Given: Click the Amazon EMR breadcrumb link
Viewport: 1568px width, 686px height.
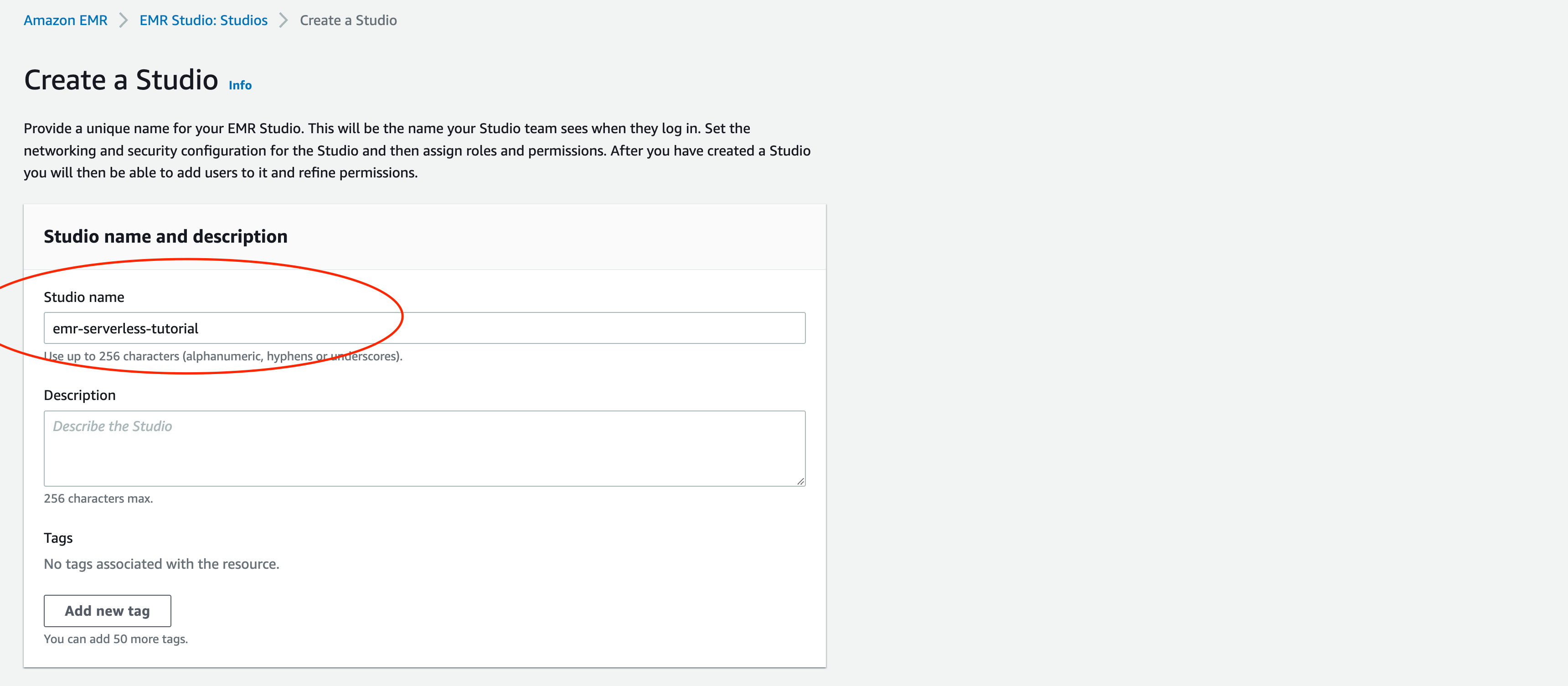Looking at the screenshot, I should [x=65, y=20].
